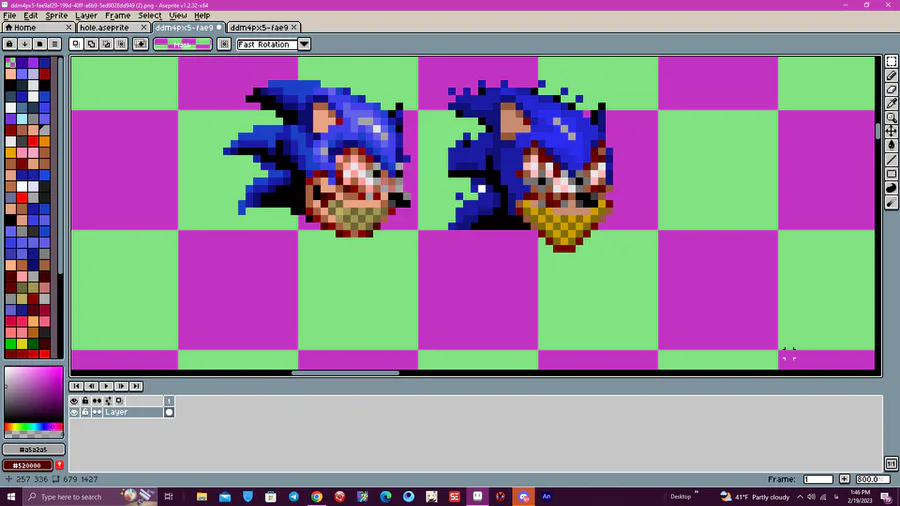Screen dimensions: 900x506
Task: Toggle all layers visibility in timeline header
Action: point(74,401)
